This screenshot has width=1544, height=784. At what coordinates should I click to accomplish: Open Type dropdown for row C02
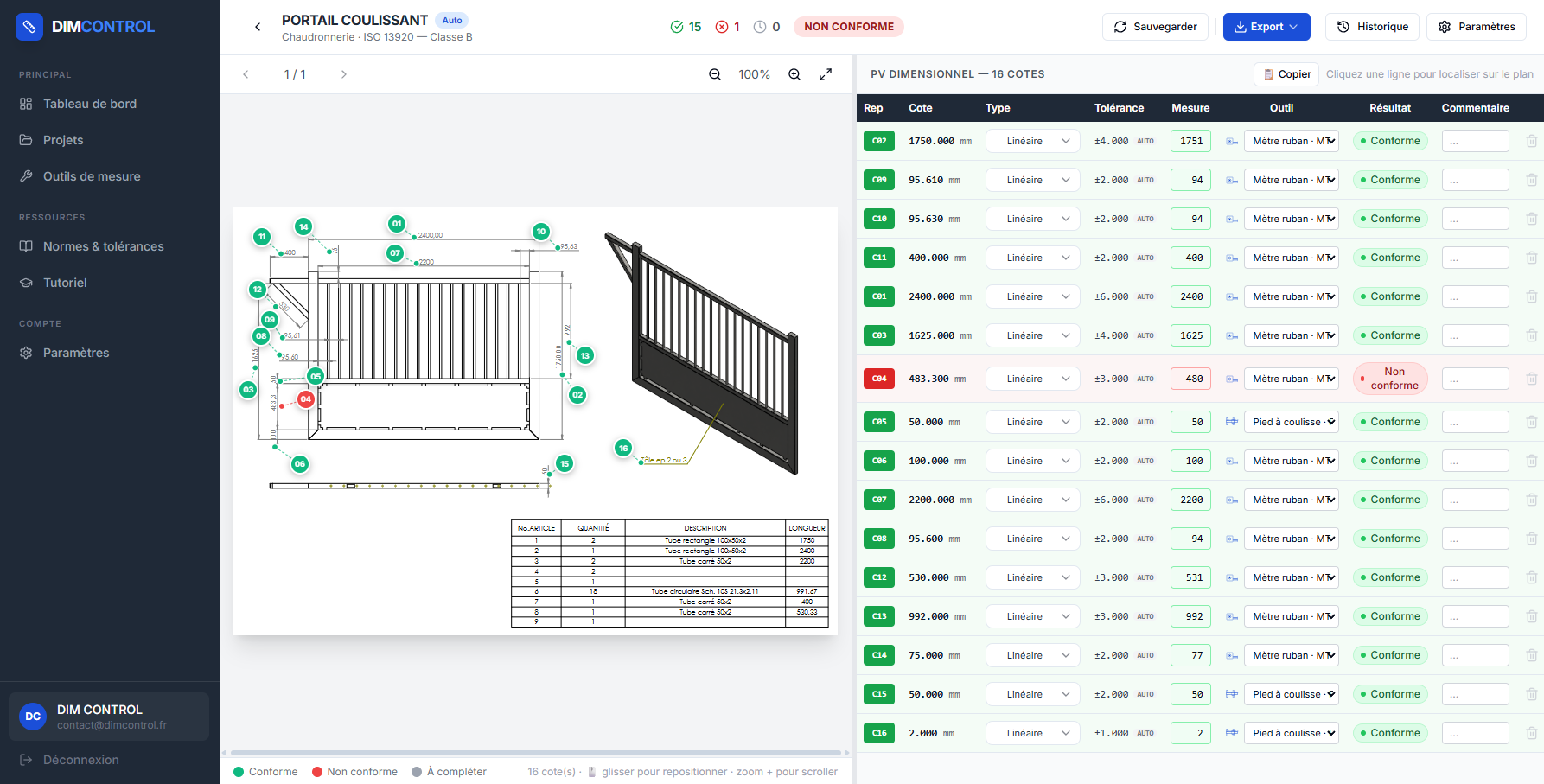click(x=1033, y=141)
